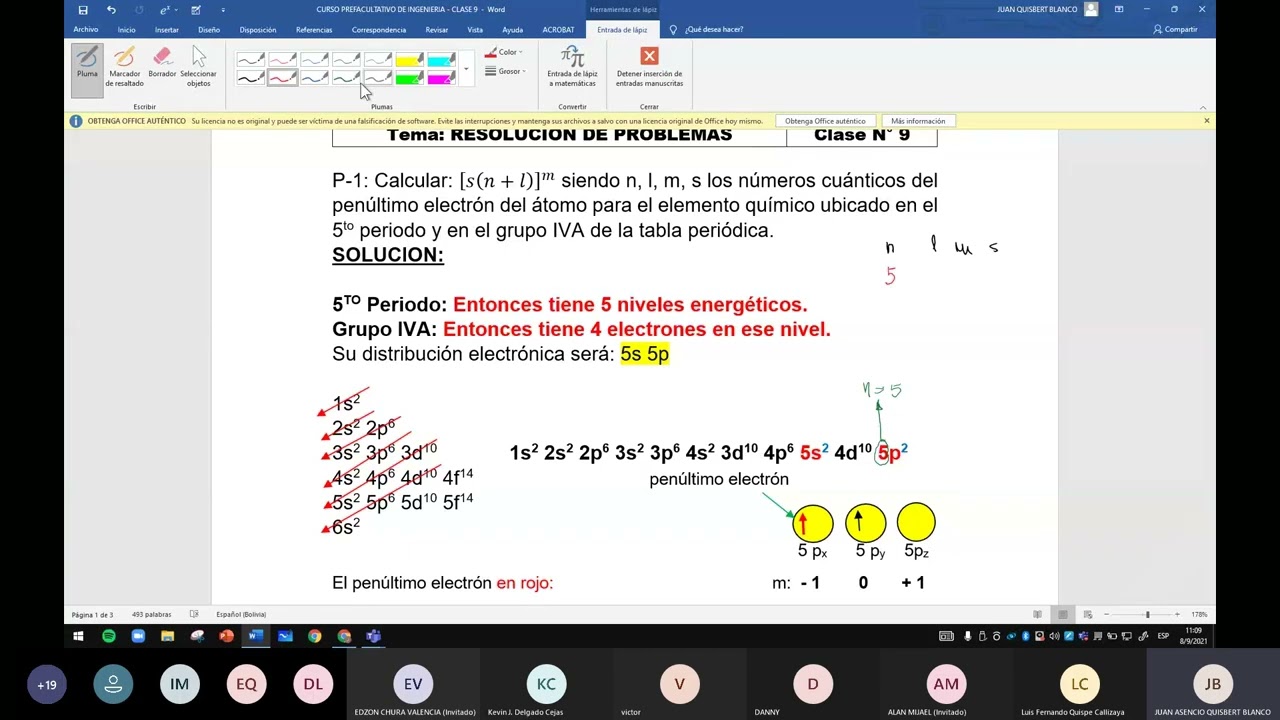Select EDZON CHURA VALENCIA participant tile
This screenshot has height=720, width=1280.
[413, 685]
